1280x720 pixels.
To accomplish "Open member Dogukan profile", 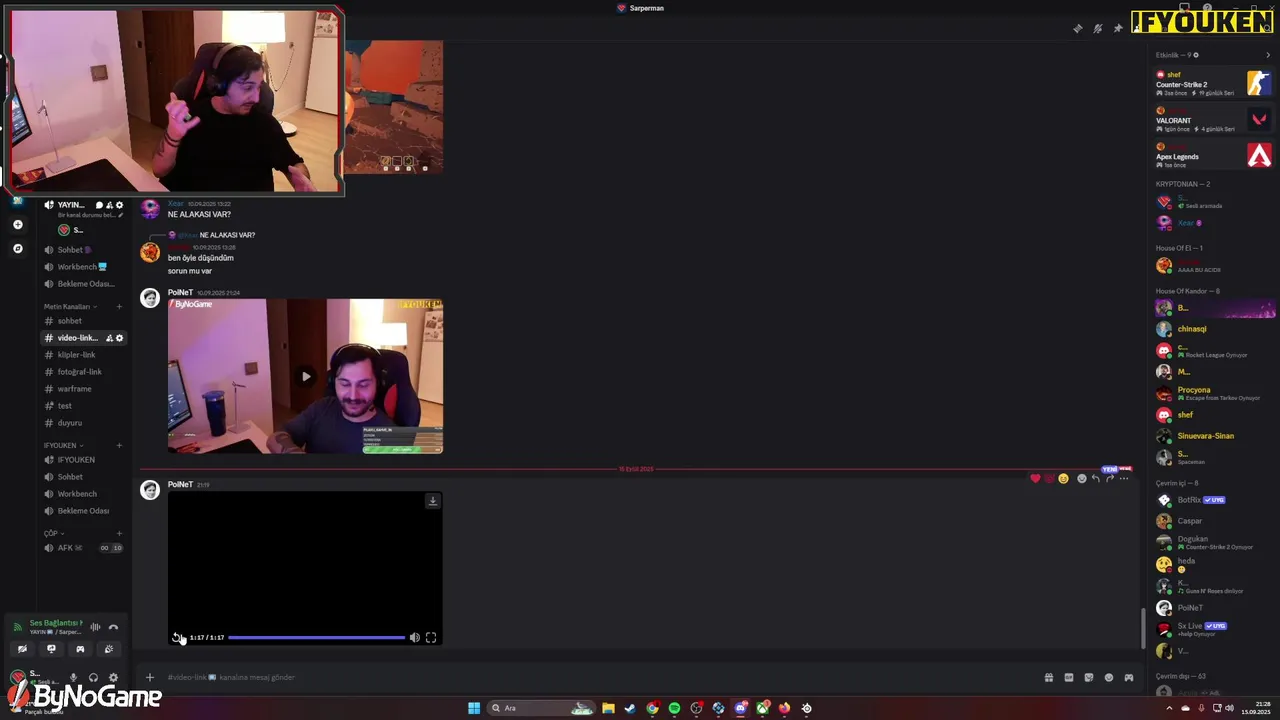I will coord(1213,543).
